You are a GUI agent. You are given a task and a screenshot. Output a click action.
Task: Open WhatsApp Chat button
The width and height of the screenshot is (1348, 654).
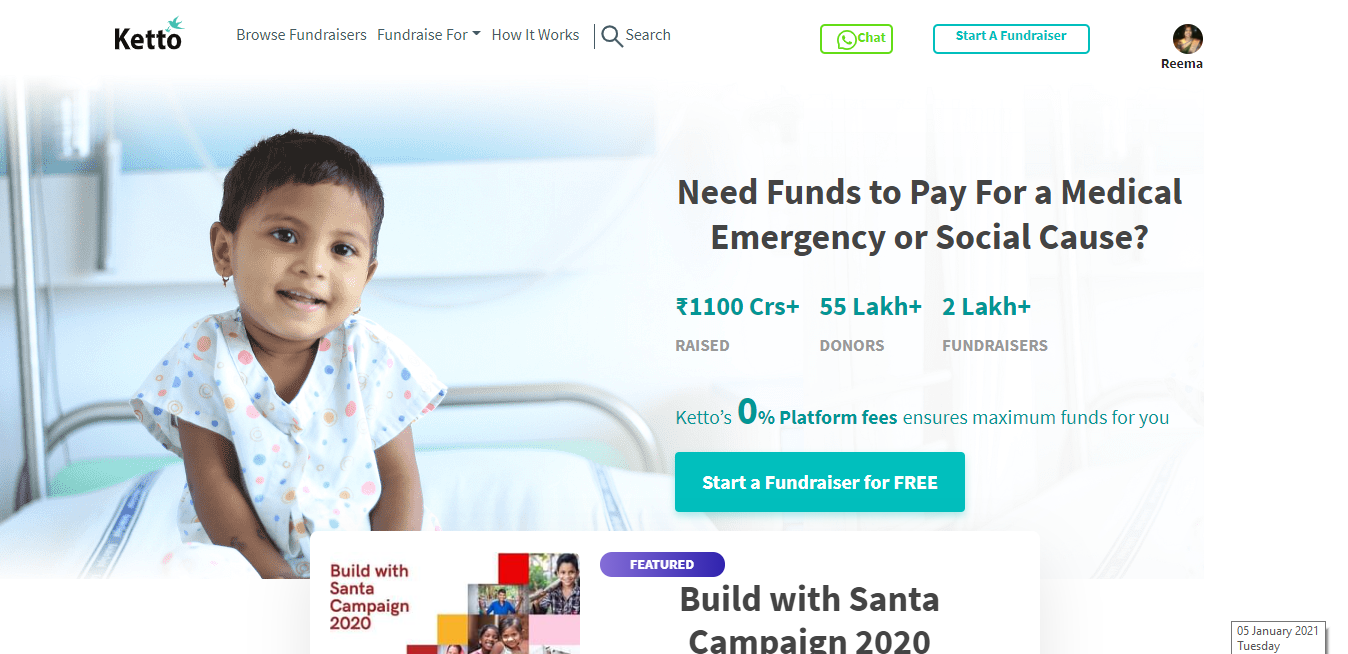pos(856,39)
